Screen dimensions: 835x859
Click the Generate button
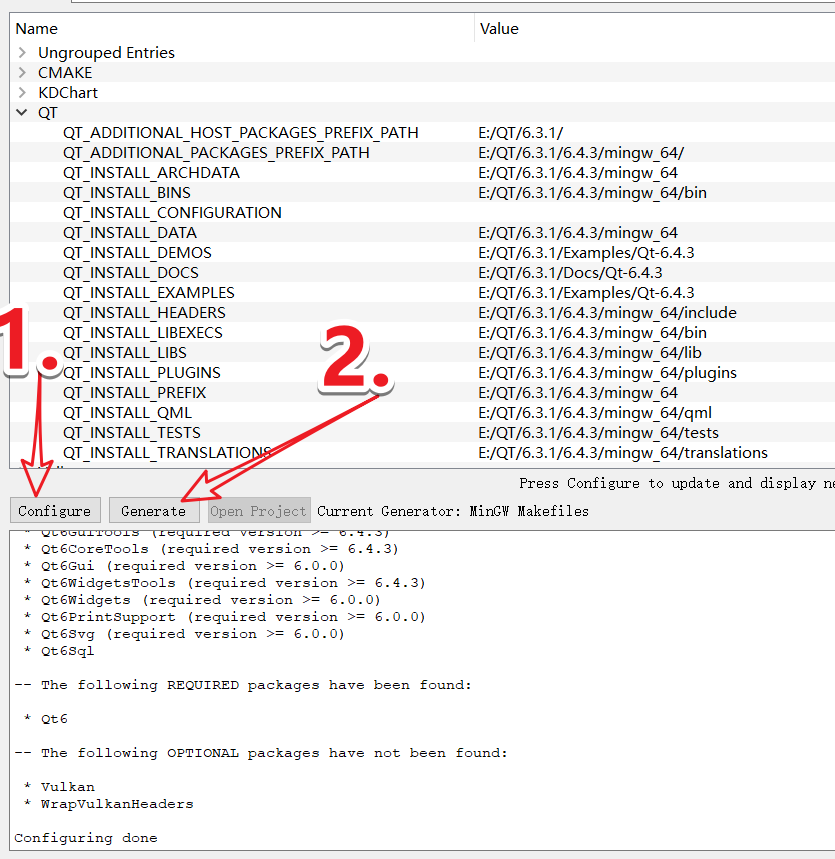coord(153,511)
